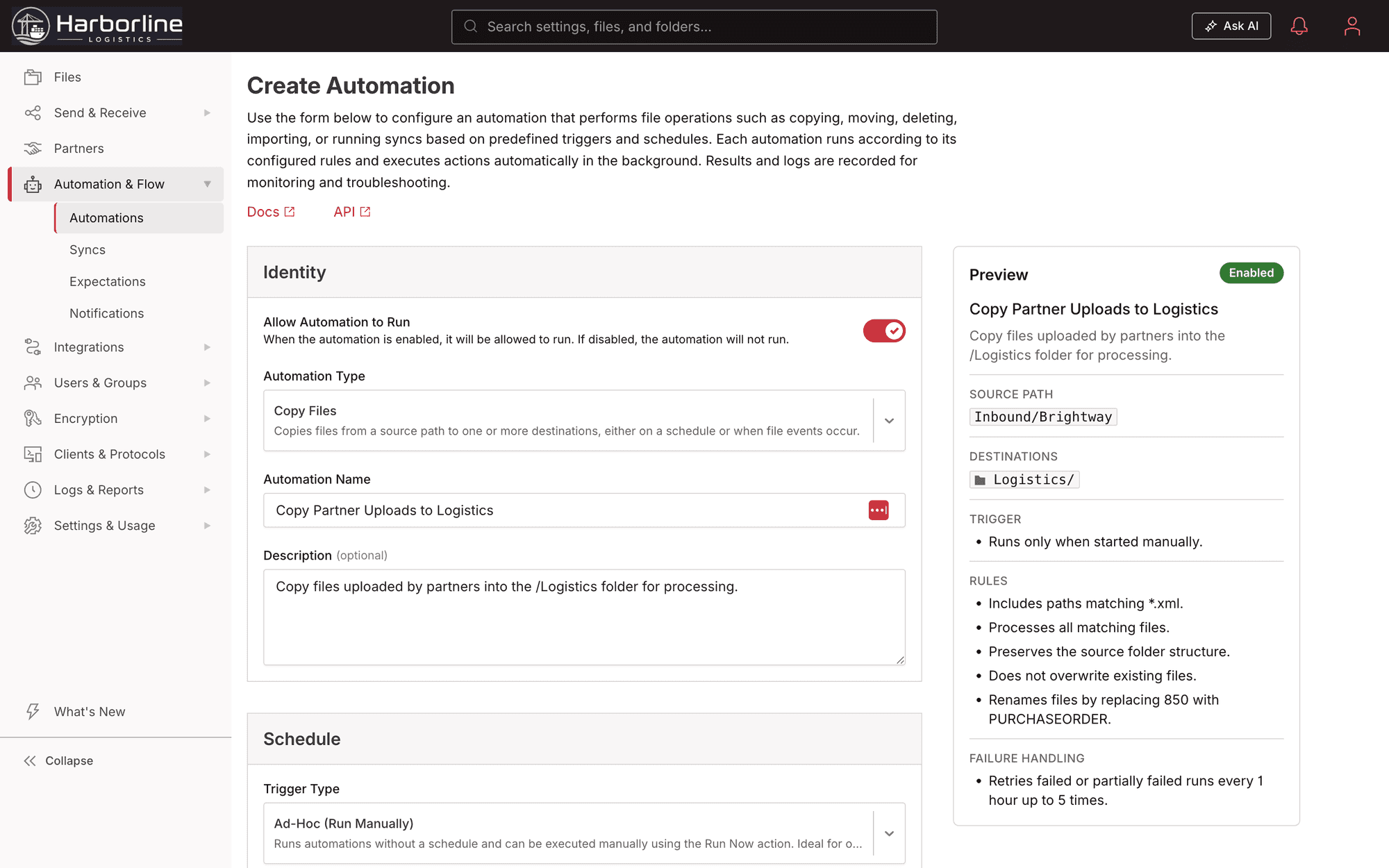This screenshot has height=868, width=1389.
Task: Open the Docs link
Action: coord(271,212)
